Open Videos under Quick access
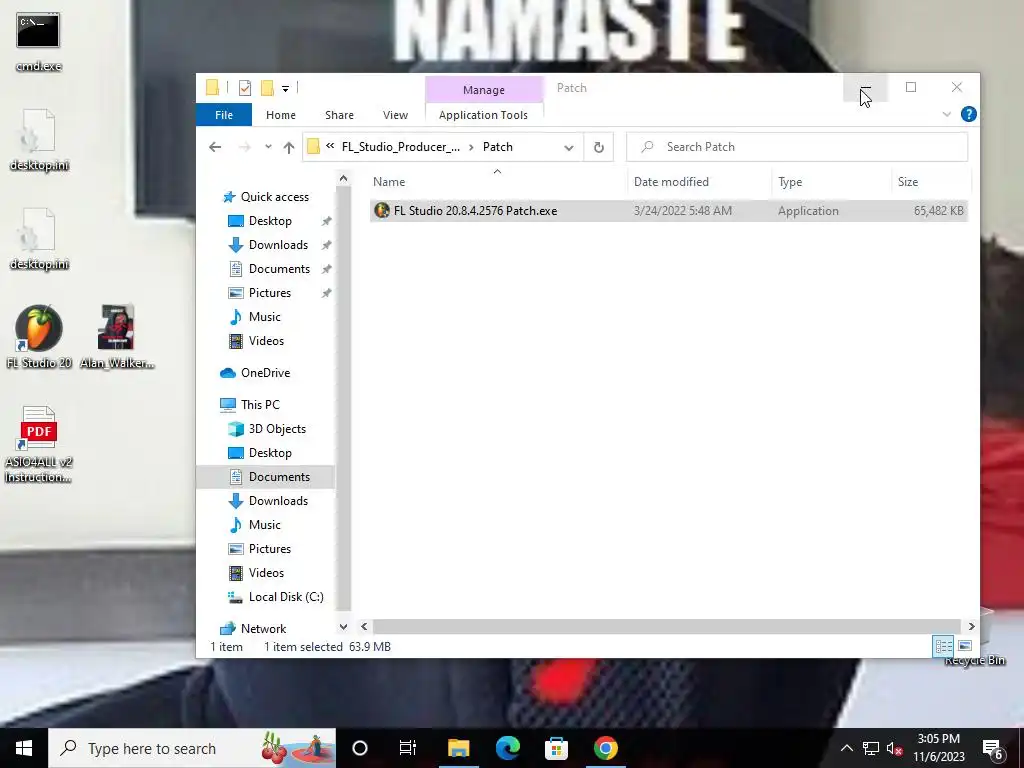The width and height of the screenshot is (1024, 768). 265,341
